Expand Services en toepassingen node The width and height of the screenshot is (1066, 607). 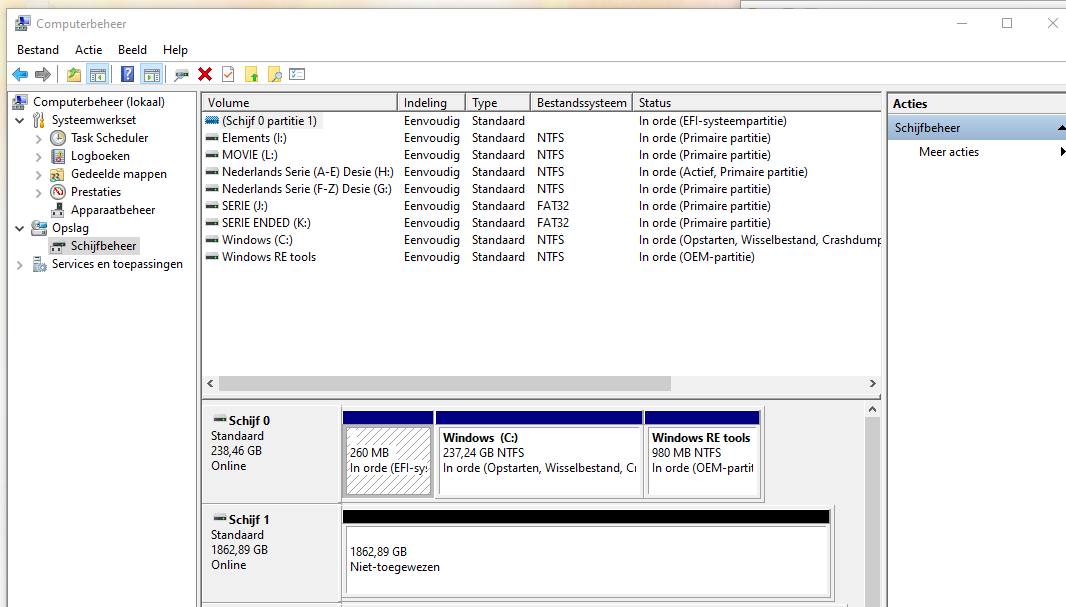pyautogui.click(x=20, y=264)
